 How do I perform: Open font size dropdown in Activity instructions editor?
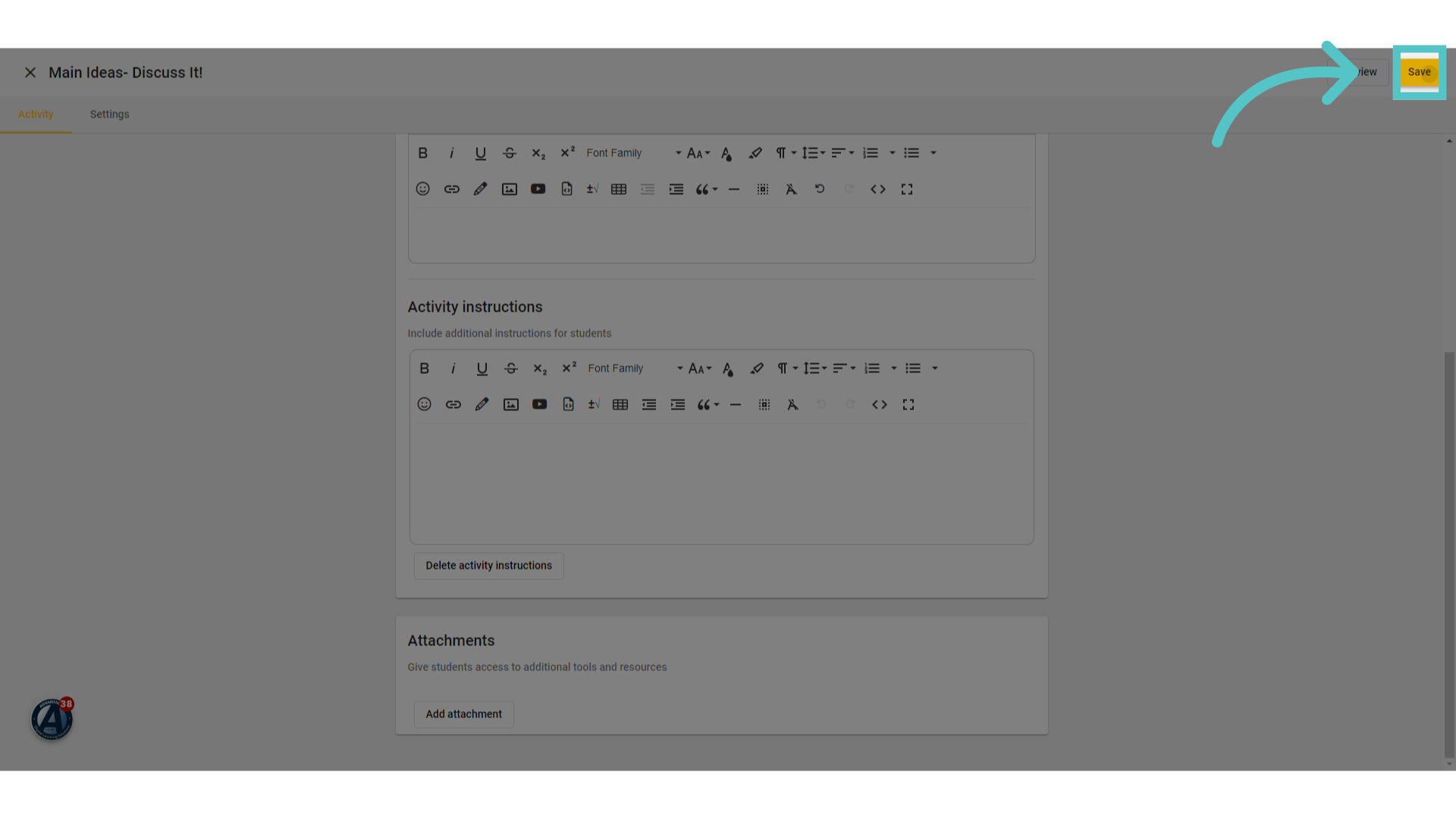click(700, 369)
